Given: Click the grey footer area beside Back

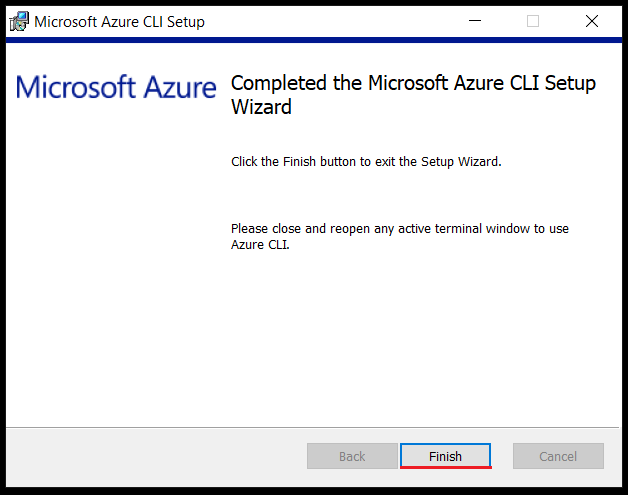Looking at the screenshot, I should coord(156,457).
